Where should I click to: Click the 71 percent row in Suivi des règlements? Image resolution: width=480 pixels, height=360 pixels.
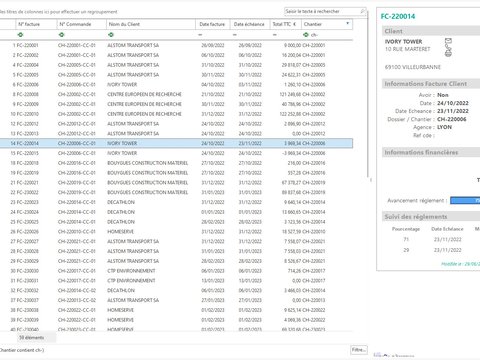pyautogui.click(x=433, y=239)
